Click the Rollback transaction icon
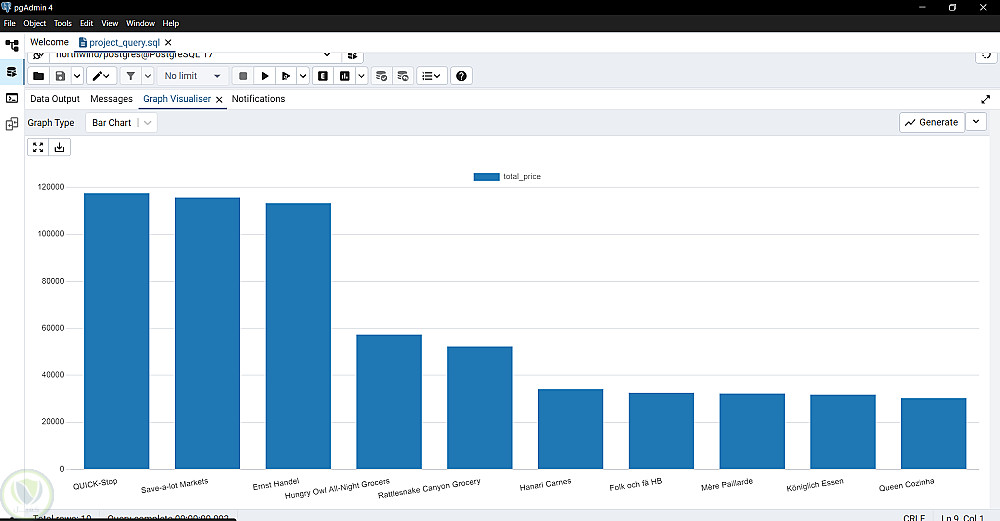Image resolution: width=1000 pixels, height=521 pixels. (402, 76)
